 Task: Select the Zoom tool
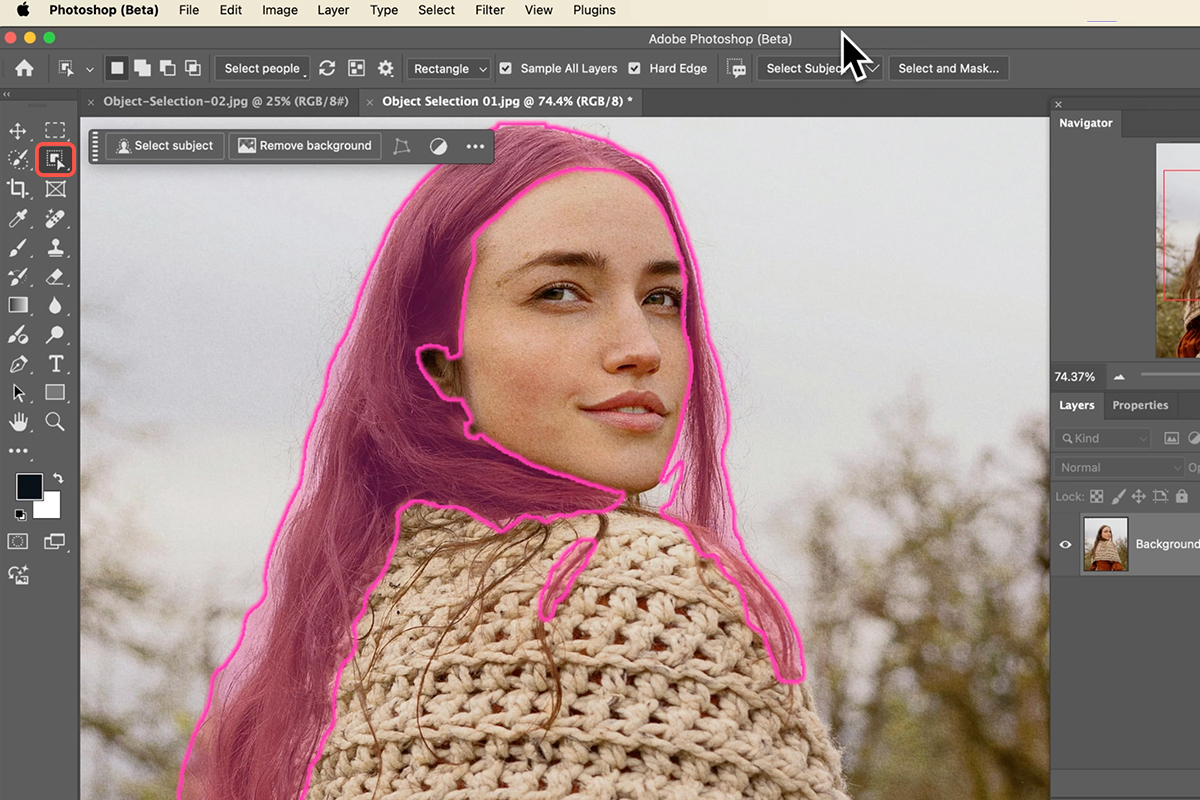(55, 421)
